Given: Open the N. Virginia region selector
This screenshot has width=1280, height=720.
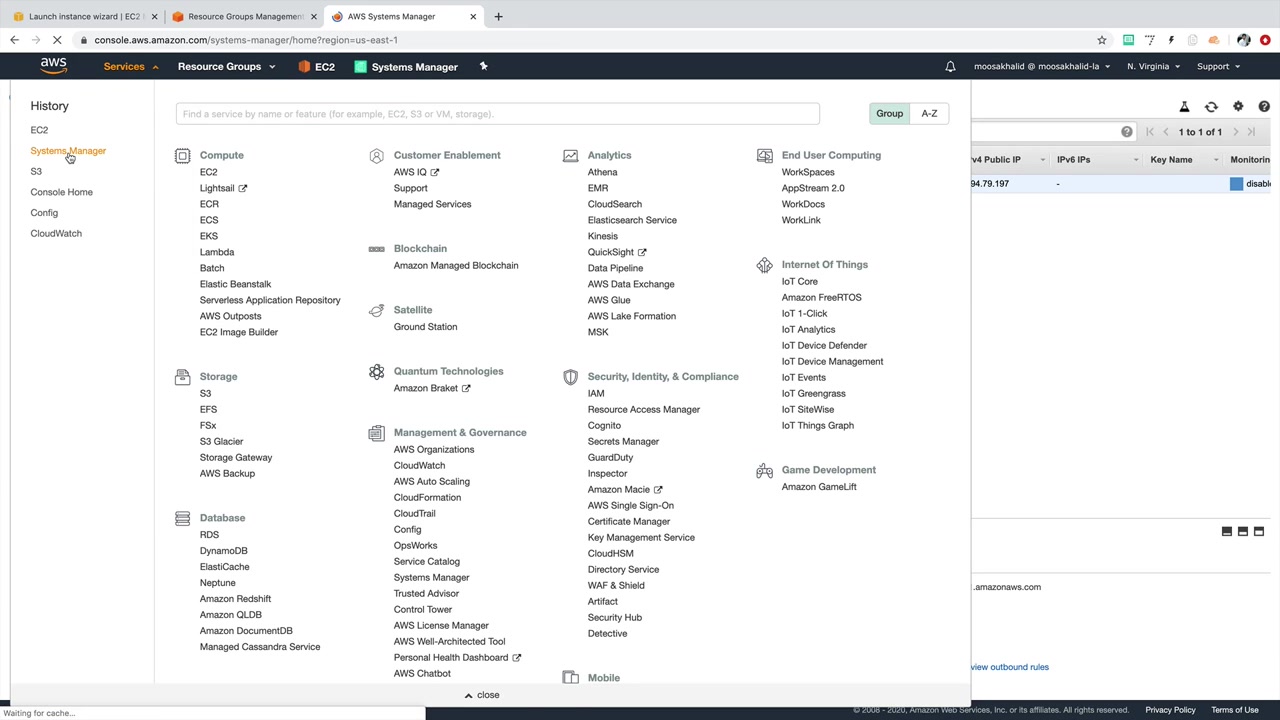Looking at the screenshot, I should (1153, 67).
